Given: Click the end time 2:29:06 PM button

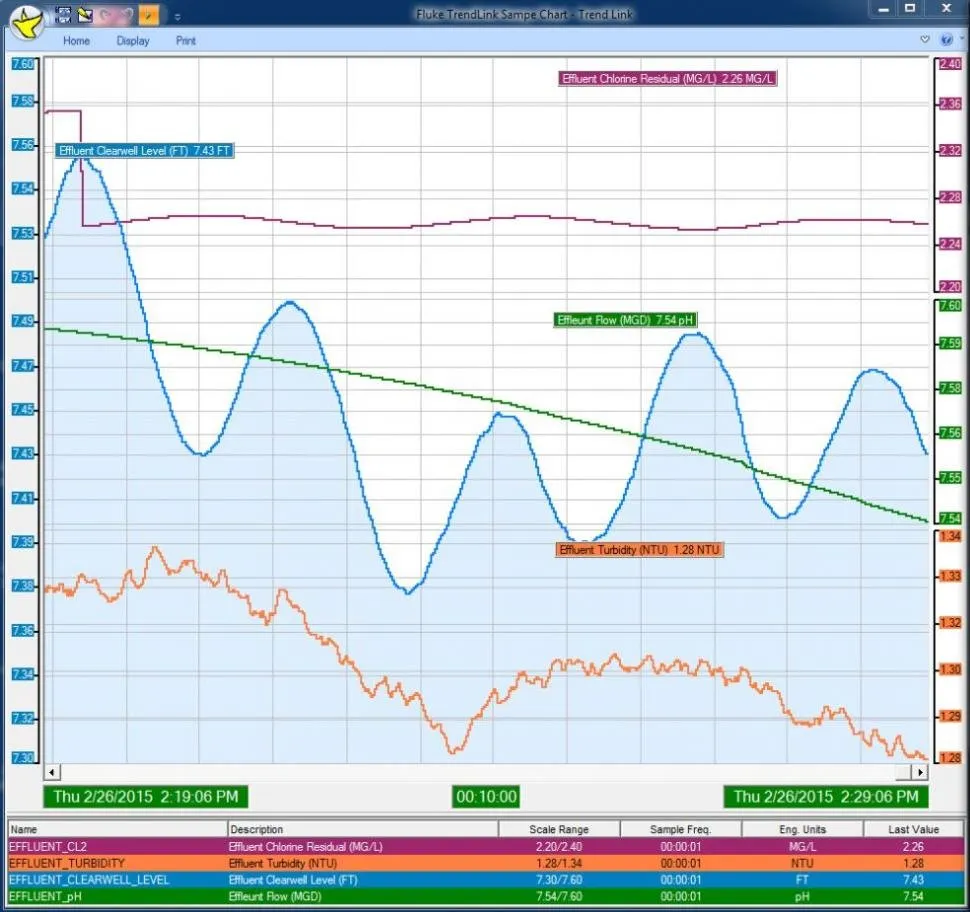Looking at the screenshot, I should [x=825, y=796].
